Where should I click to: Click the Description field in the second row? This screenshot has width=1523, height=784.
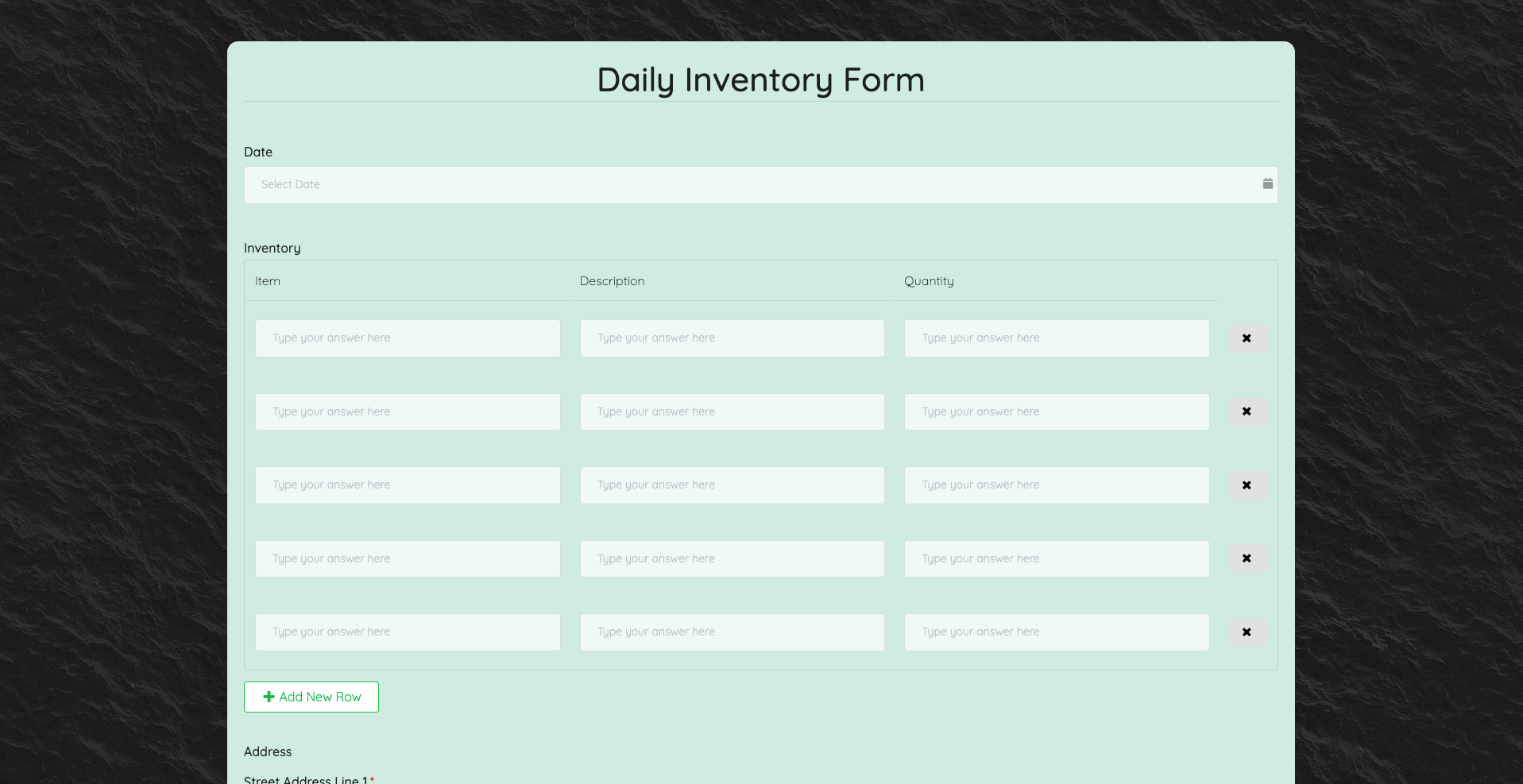[732, 411]
